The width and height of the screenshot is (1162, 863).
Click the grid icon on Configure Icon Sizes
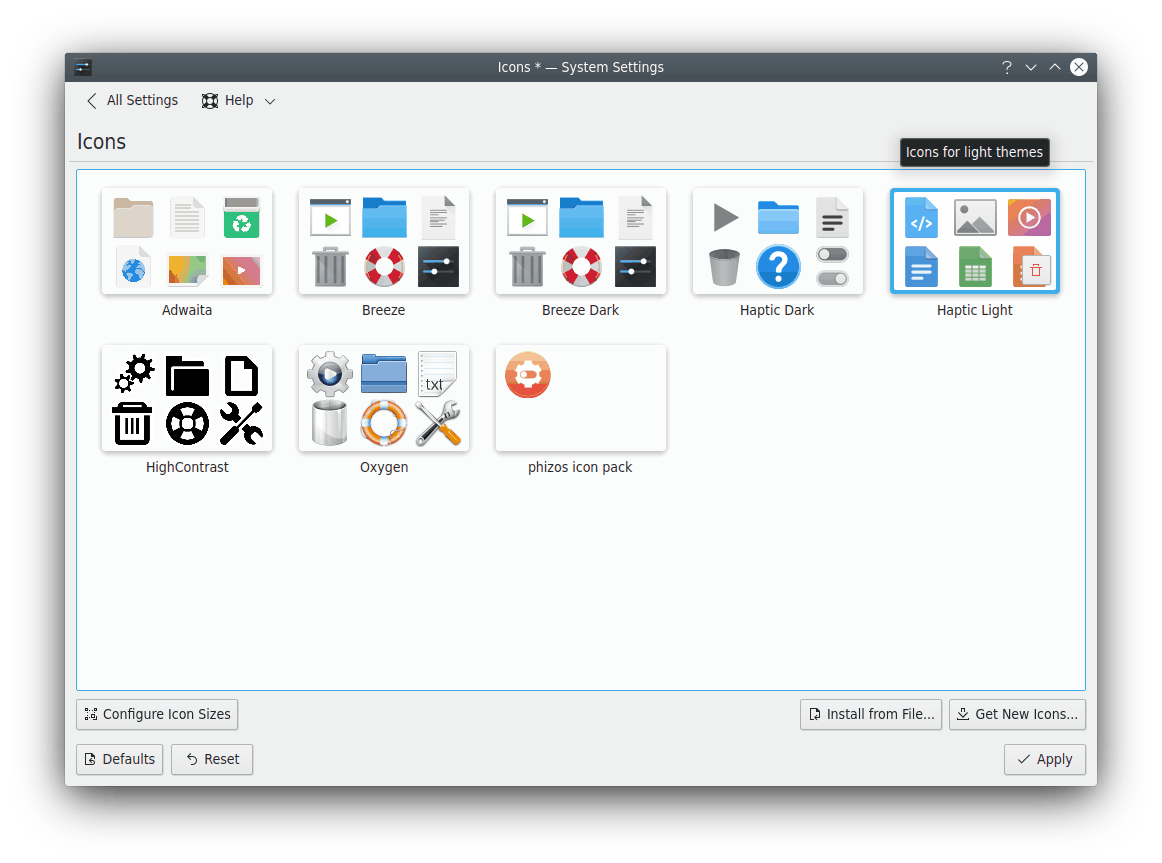coord(91,714)
